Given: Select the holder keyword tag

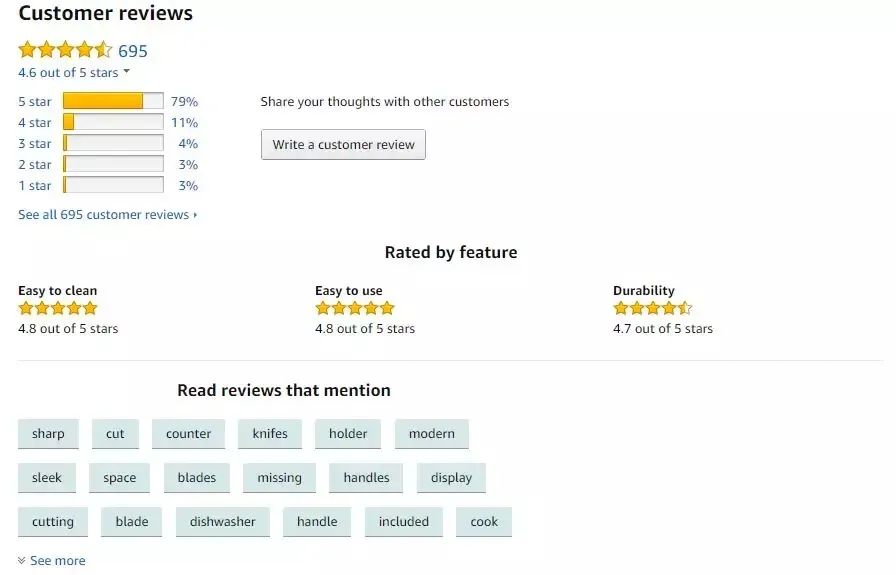Looking at the screenshot, I should [348, 434].
